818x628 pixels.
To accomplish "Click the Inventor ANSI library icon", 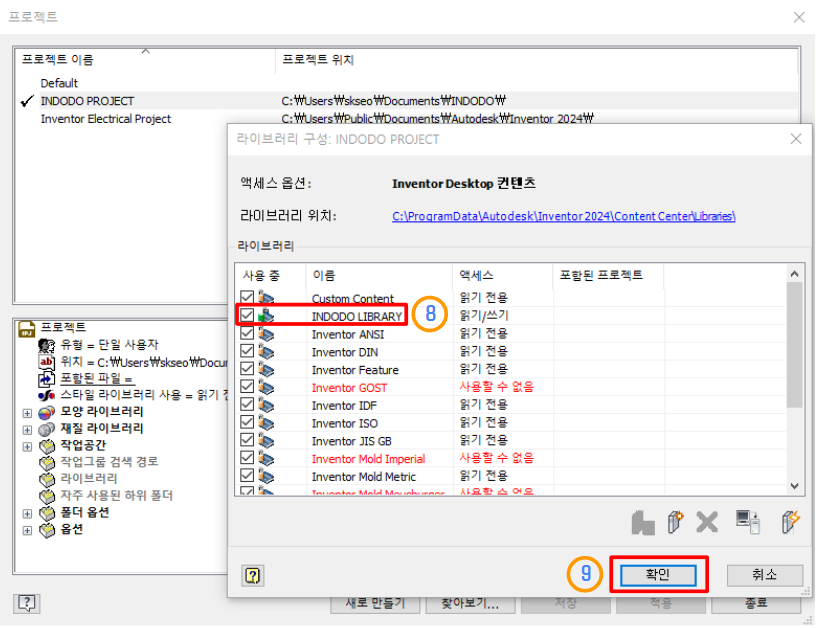I will [266, 334].
